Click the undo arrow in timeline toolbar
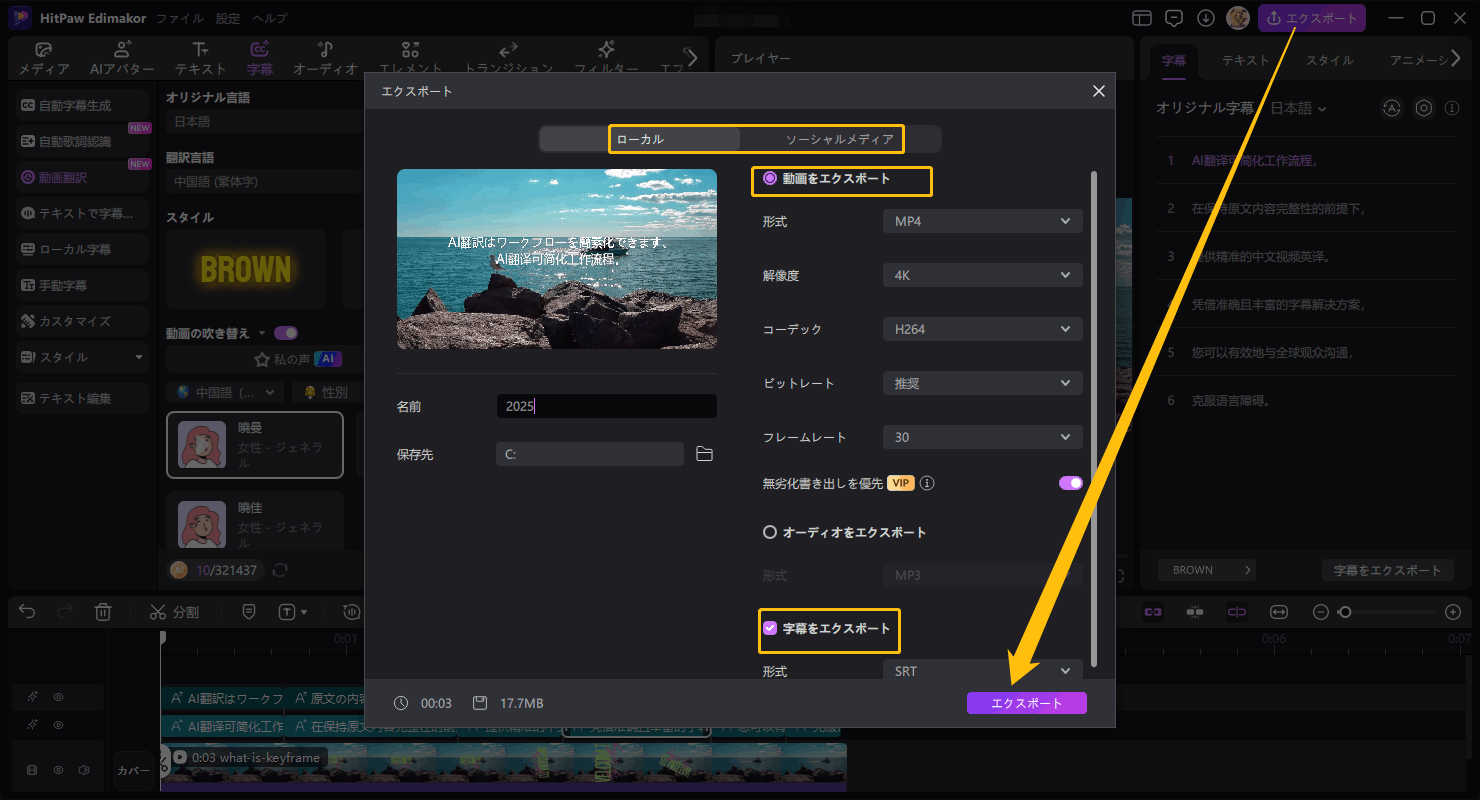 27,612
